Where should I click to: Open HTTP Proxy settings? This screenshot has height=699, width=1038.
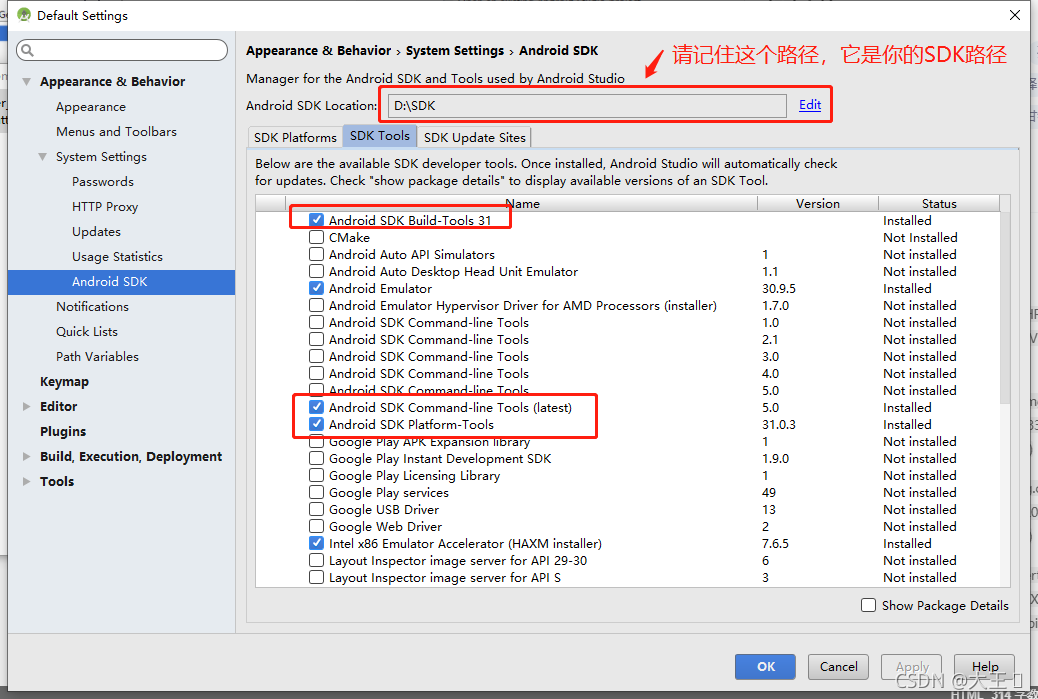(x=105, y=207)
